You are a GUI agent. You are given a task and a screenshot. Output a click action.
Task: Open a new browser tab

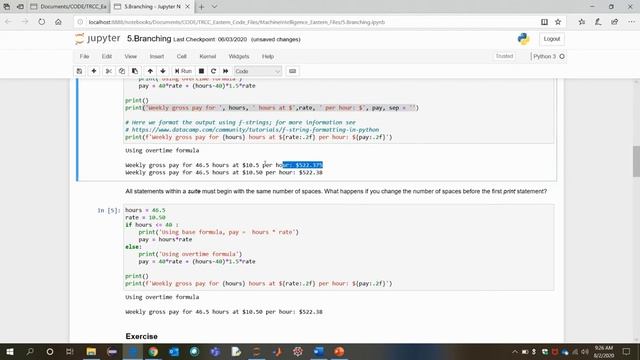(x=201, y=7)
